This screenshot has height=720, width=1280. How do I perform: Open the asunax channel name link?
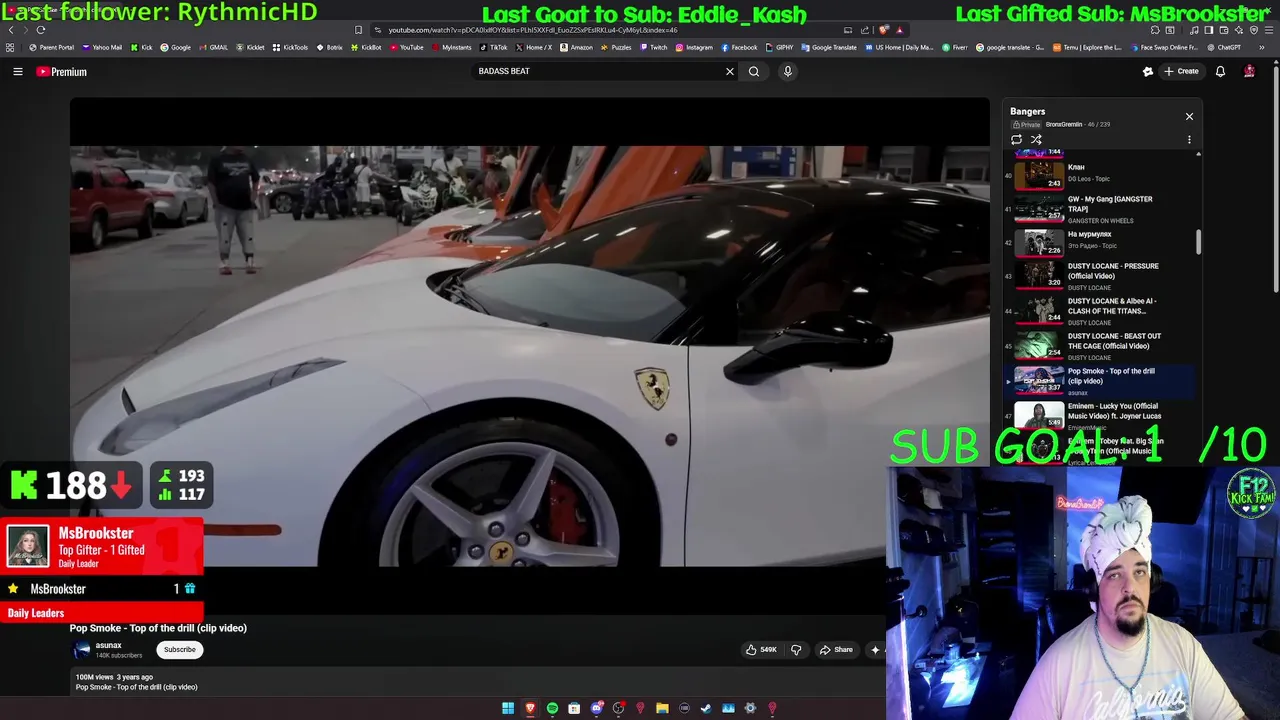[108, 646]
